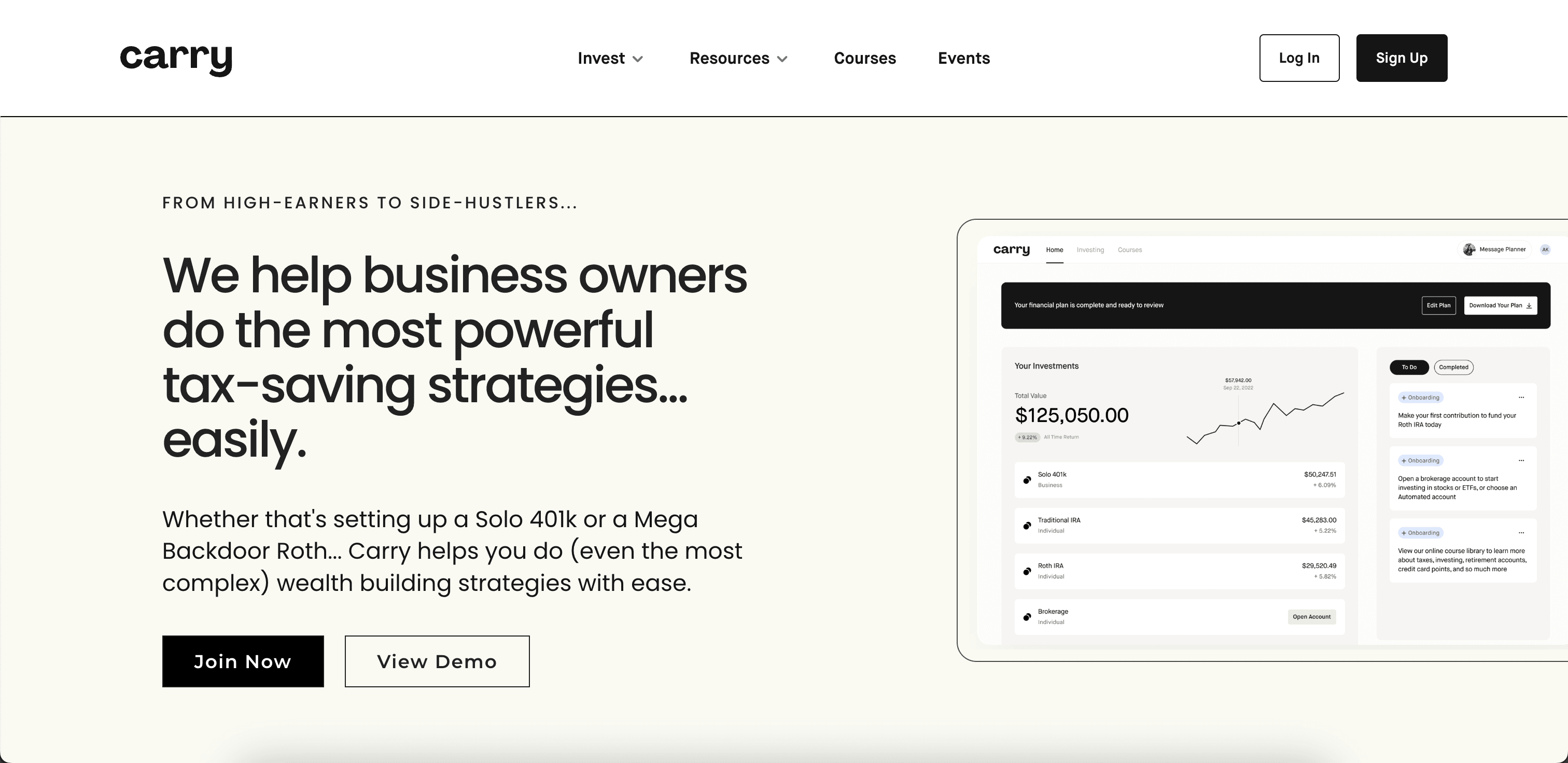The width and height of the screenshot is (1568, 763).
Task: Click the carry logo in the header
Action: (x=176, y=59)
